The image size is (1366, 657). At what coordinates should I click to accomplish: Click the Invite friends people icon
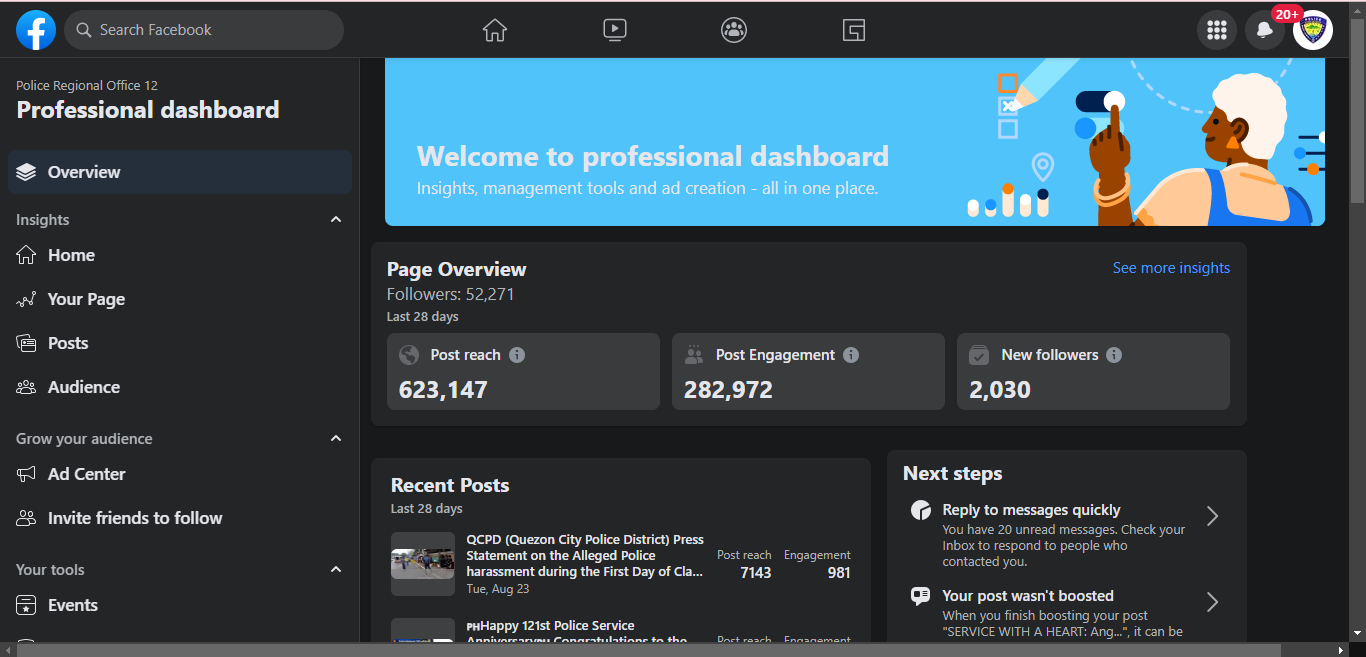(27, 518)
